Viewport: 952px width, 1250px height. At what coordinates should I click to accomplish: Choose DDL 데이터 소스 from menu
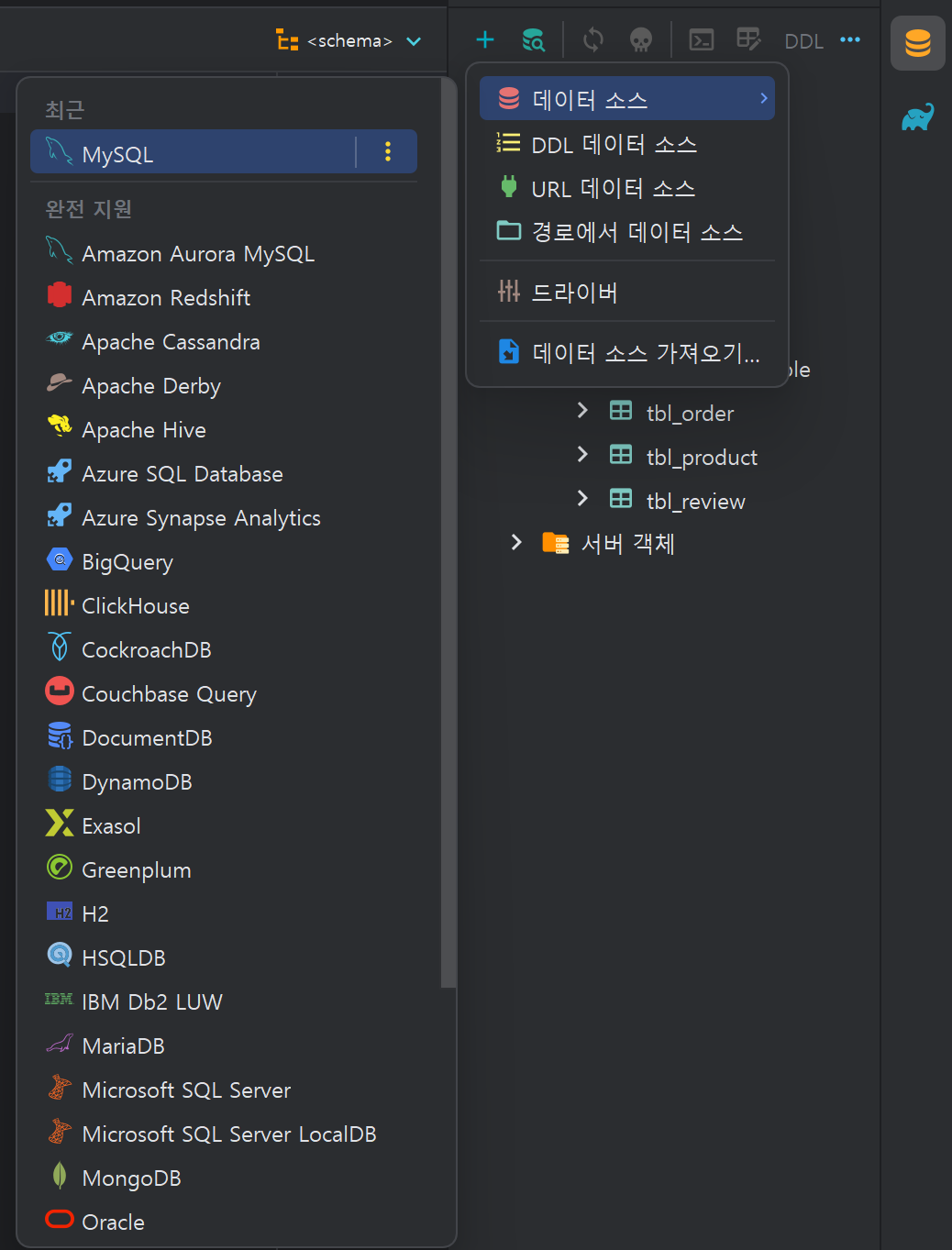click(627, 144)
